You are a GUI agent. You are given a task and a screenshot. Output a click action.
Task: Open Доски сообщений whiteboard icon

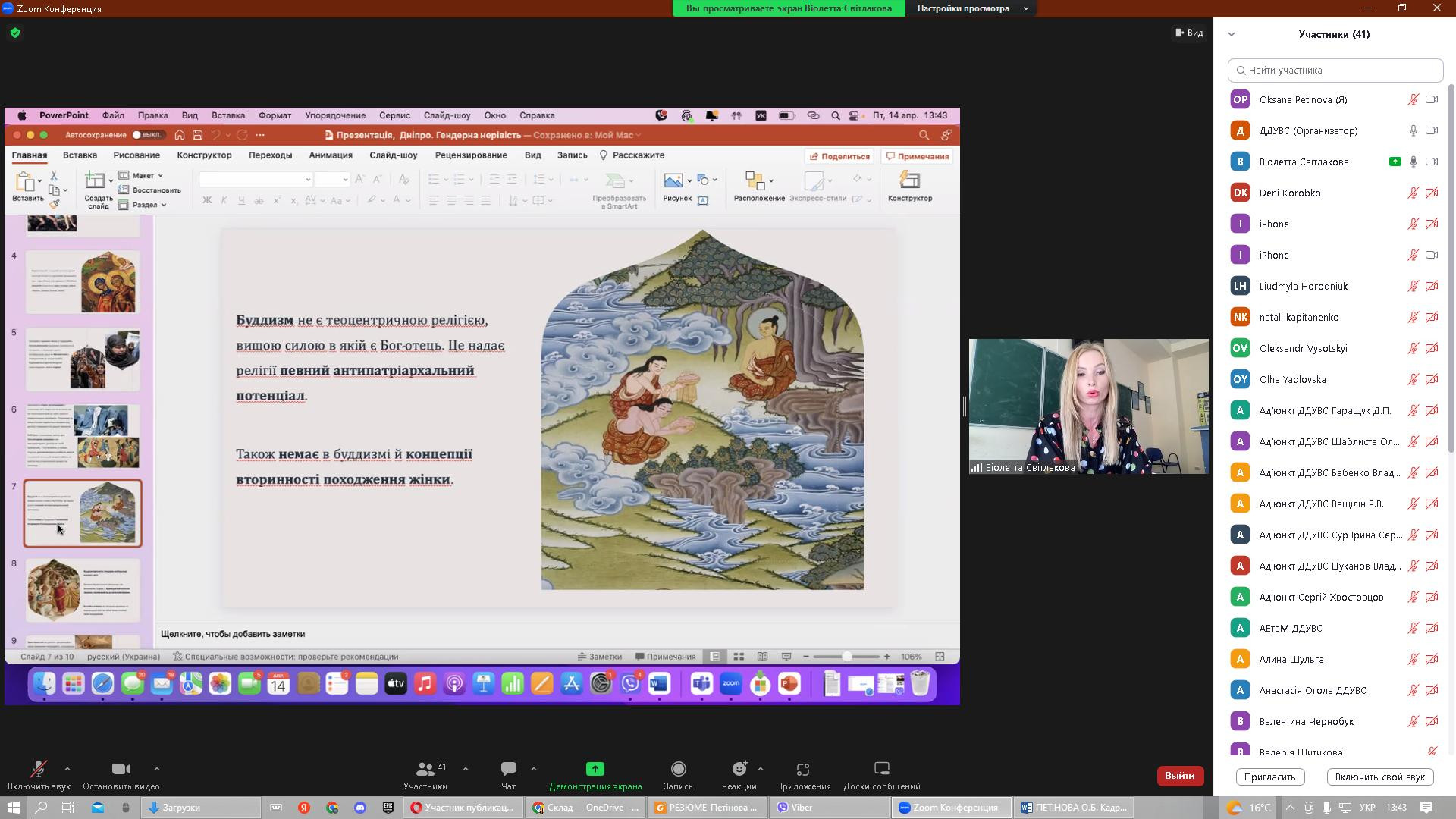click(x=881, y=769)
